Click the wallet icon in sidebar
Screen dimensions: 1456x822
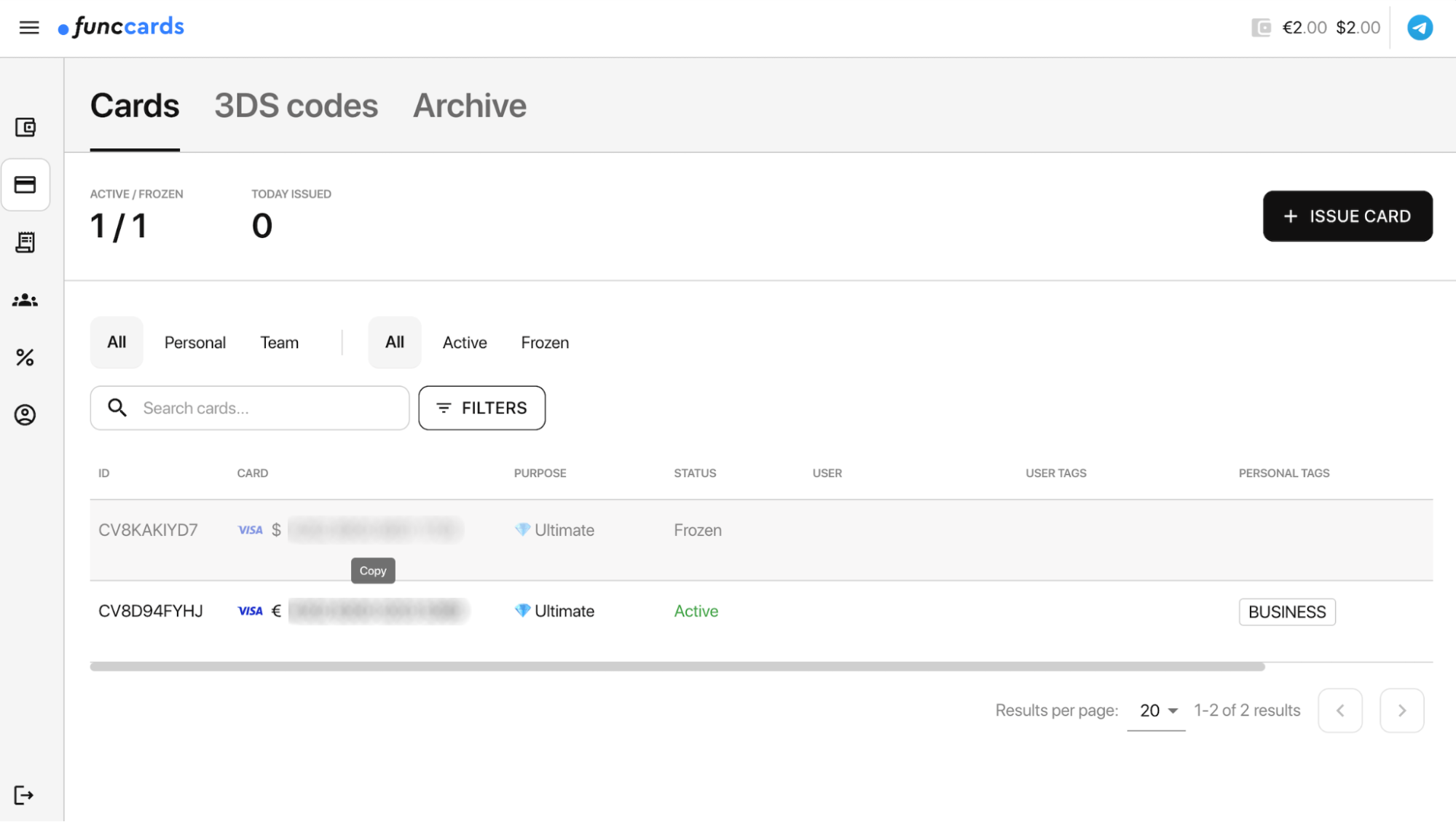click(25, 127)
